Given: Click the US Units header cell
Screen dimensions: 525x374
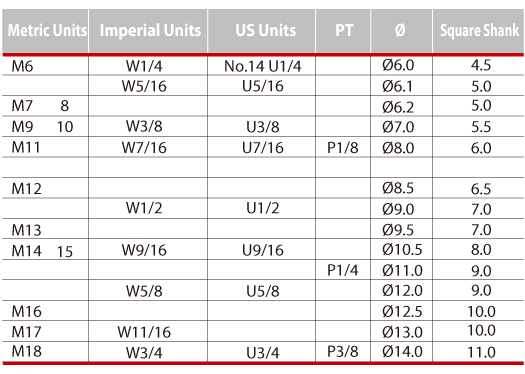Looking at the screenshot, I should (266, 30).
